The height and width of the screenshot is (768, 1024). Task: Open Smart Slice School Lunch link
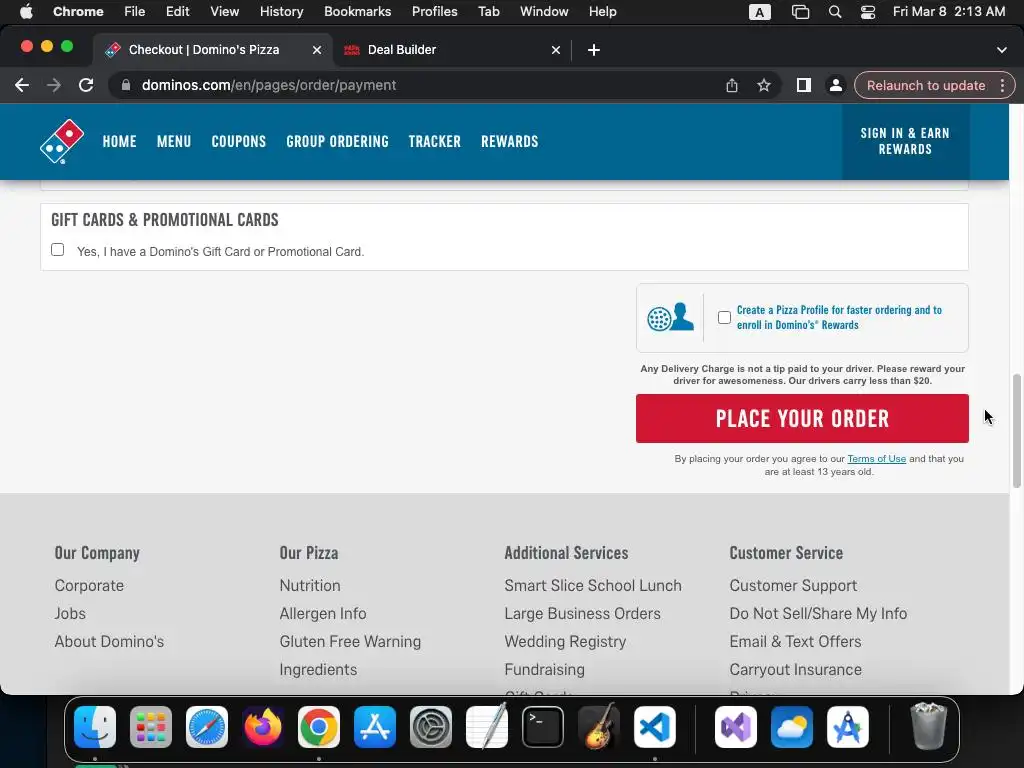pyautogui.click(x=593, y=586)
